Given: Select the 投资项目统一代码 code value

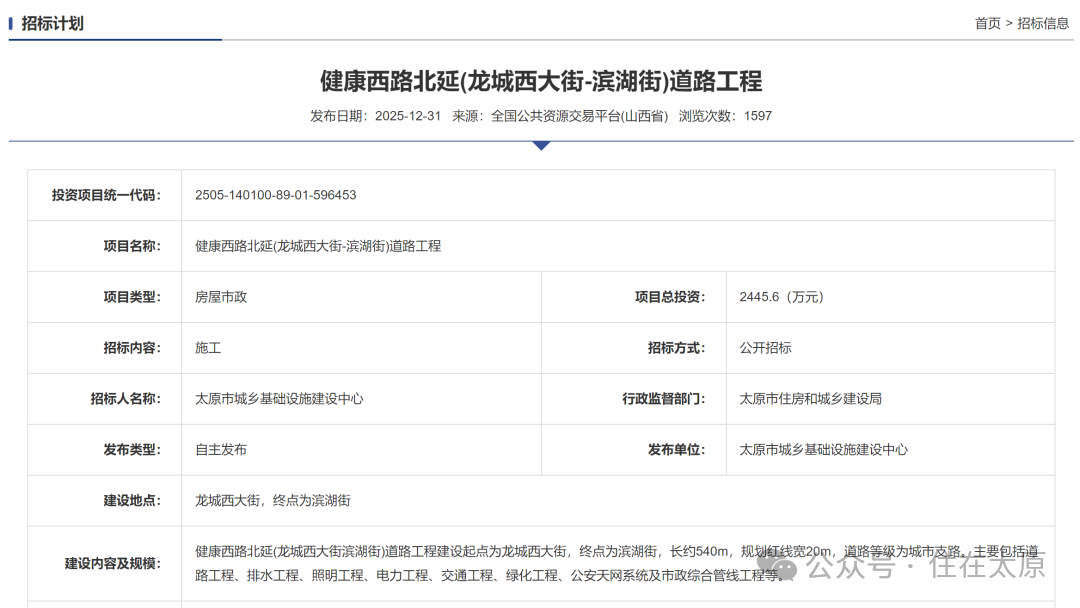Looking at the screenshot, I should point(275,195).
